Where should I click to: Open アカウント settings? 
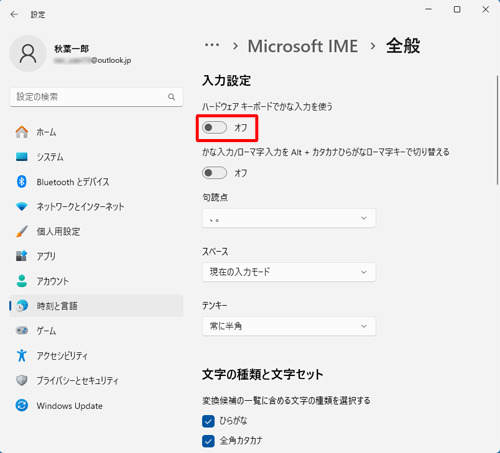pyautogui.click(x=96, y=281)
